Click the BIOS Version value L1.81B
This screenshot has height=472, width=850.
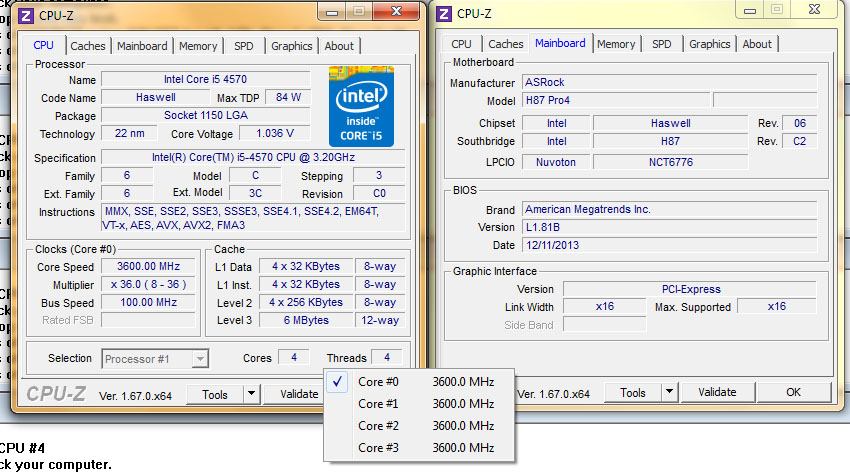click(x=669, y=227)
